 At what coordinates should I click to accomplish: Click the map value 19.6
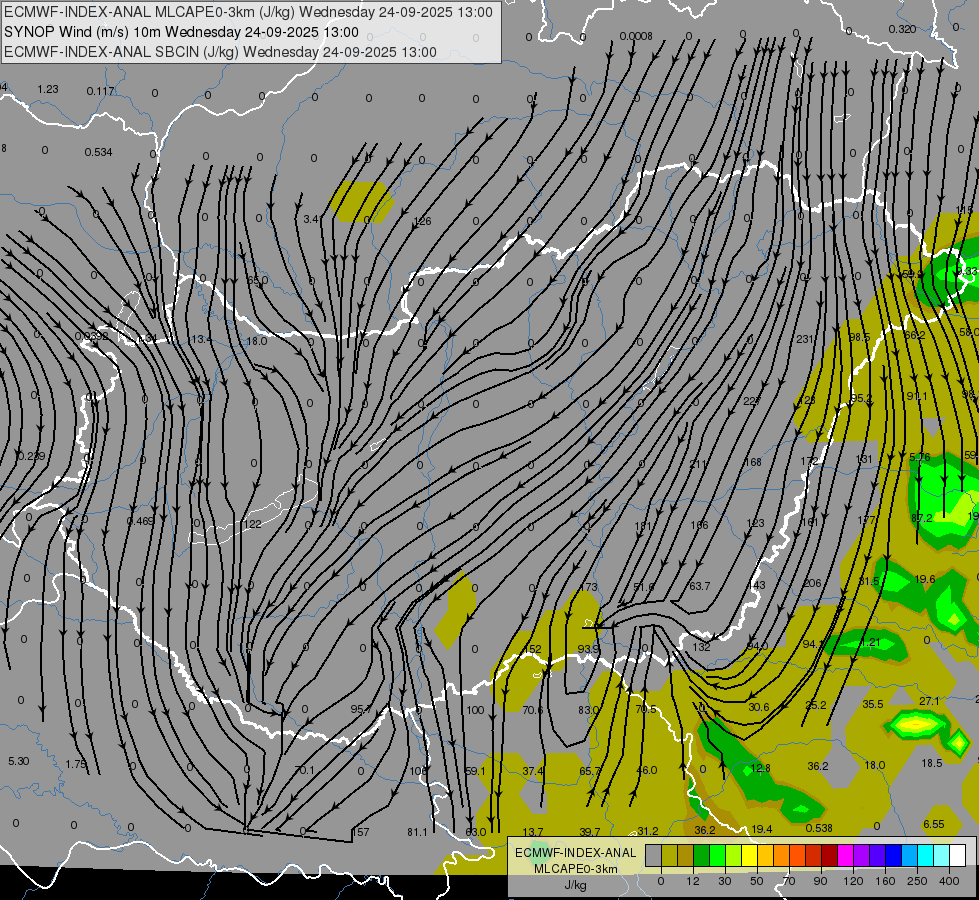[924, 580]
